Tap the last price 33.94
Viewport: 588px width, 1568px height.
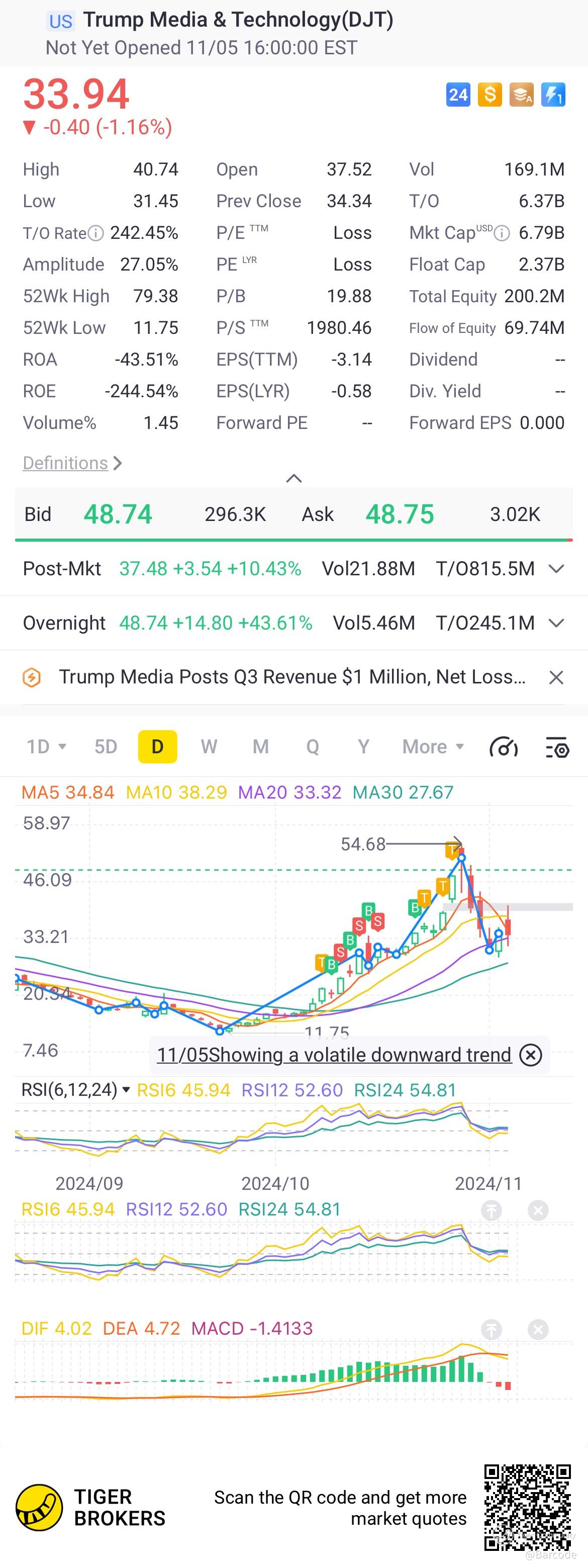point(76,95)
